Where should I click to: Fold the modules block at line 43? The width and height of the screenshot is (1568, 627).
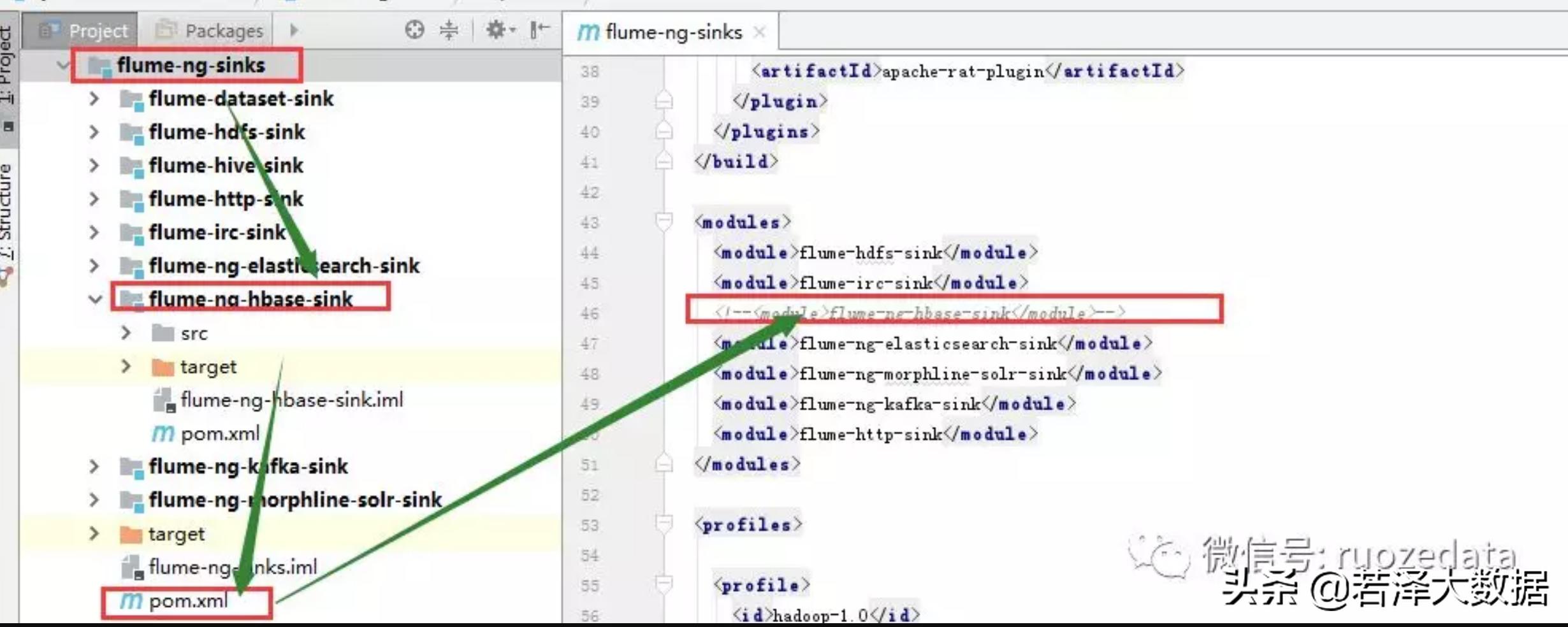[x=664, y=221]
